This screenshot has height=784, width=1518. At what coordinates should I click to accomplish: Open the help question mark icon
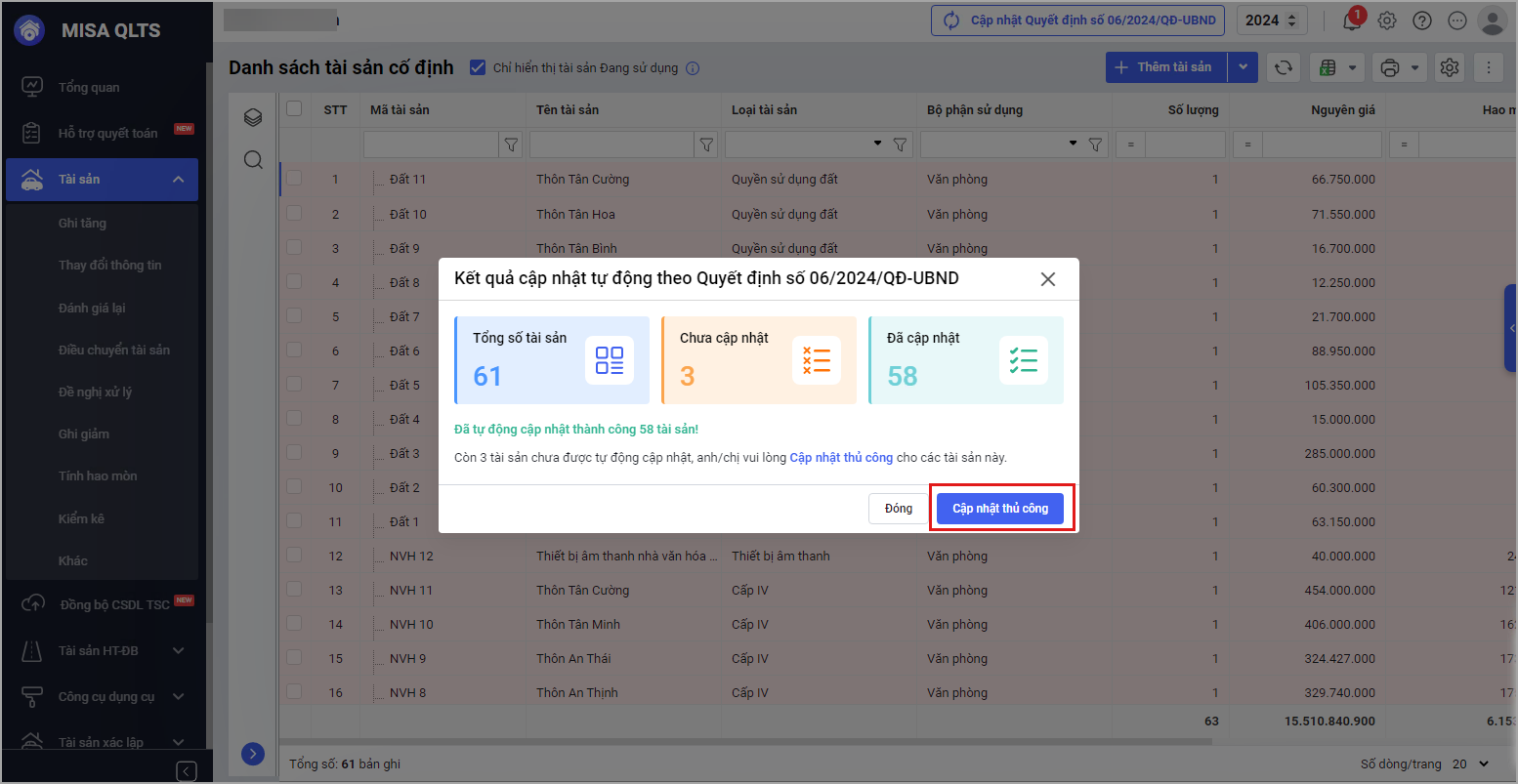click(x=1422, y=21)
